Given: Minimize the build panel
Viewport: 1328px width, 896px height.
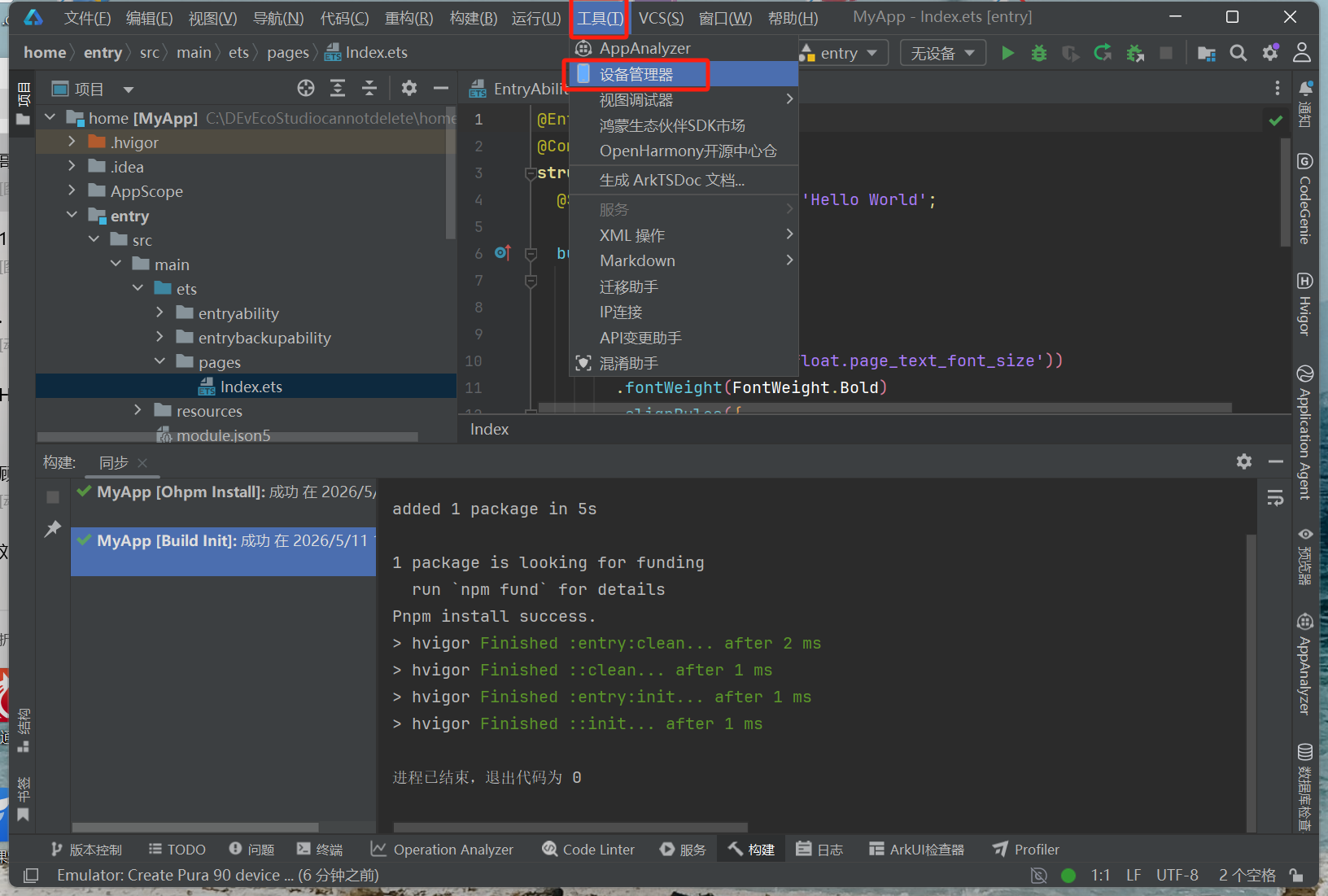Looking at the screenshot, I should (1276, 461).
